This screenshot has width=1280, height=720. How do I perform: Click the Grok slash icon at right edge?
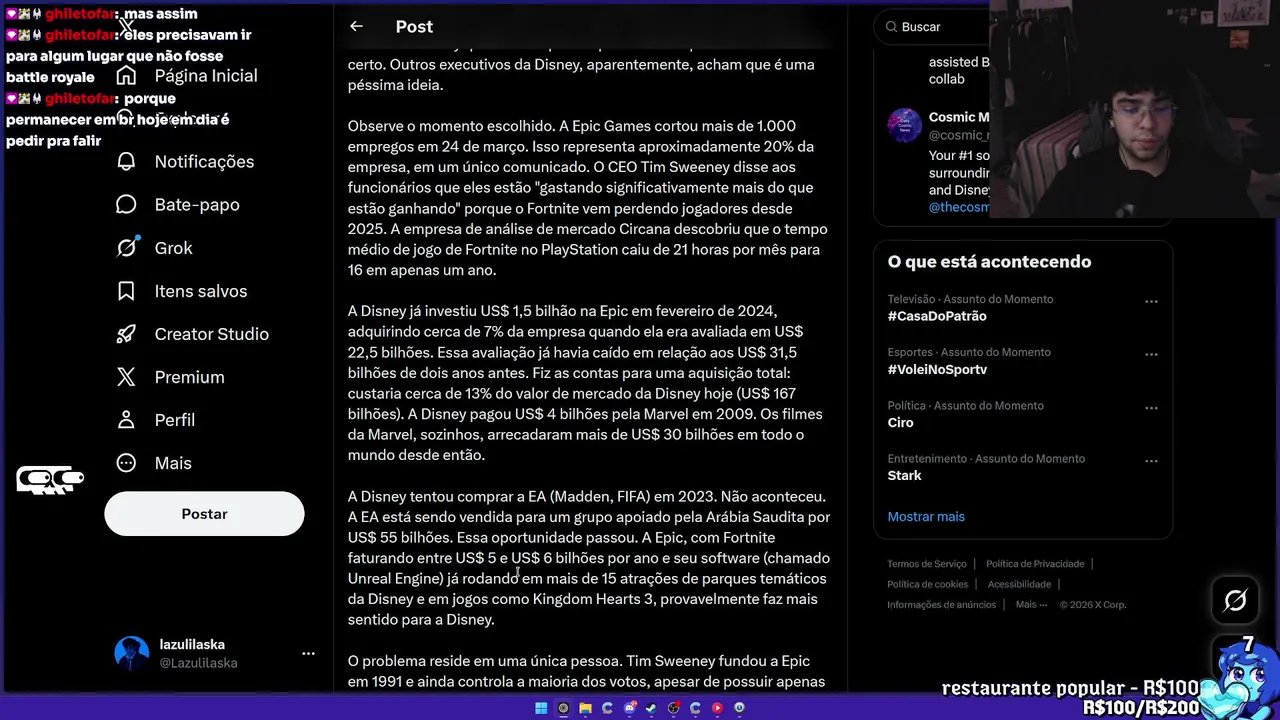[1235, 600]
